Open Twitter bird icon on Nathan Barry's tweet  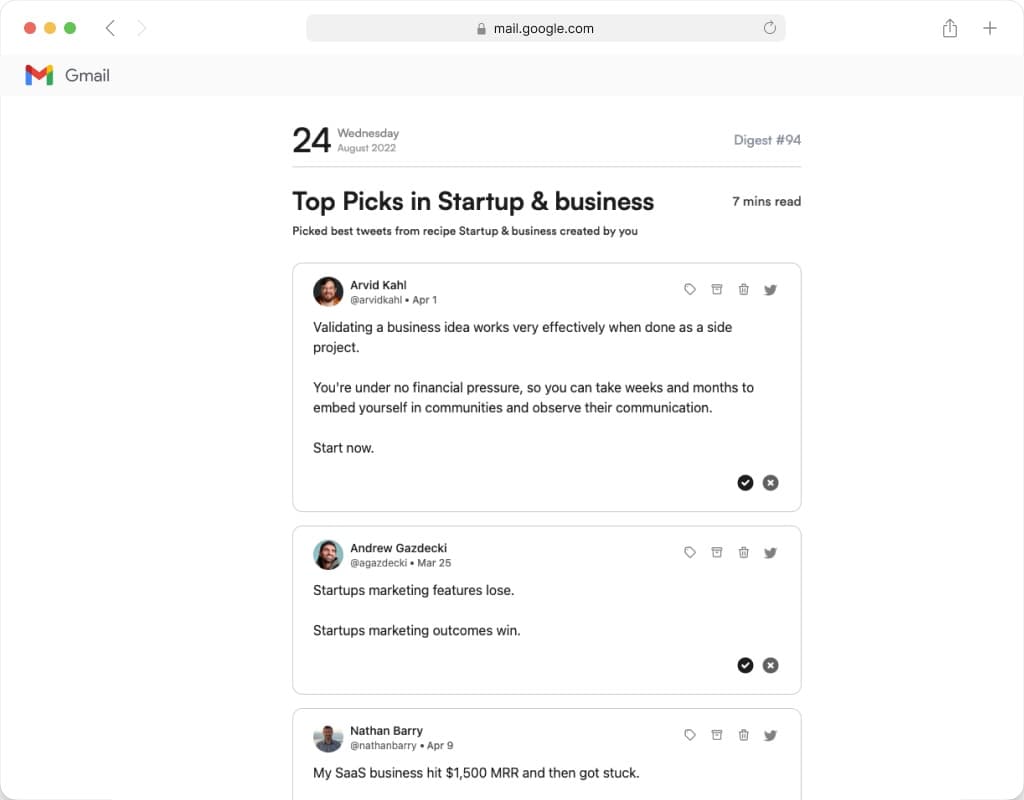[x=770, y=735]
